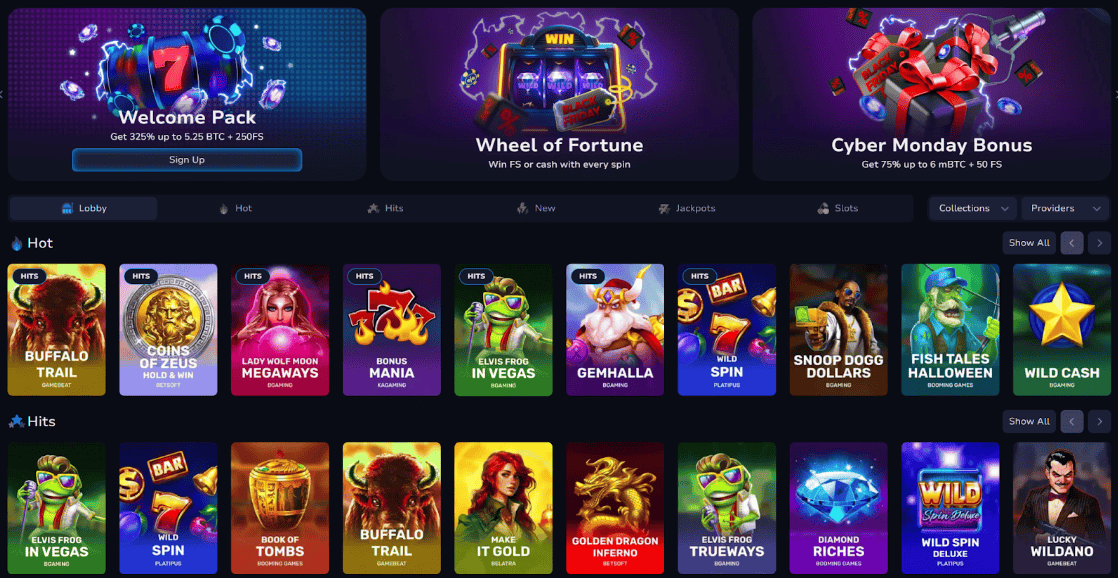Advance the Hits row with the right arrow
The image size is (1118, 578).
[x=1099, y=421]
